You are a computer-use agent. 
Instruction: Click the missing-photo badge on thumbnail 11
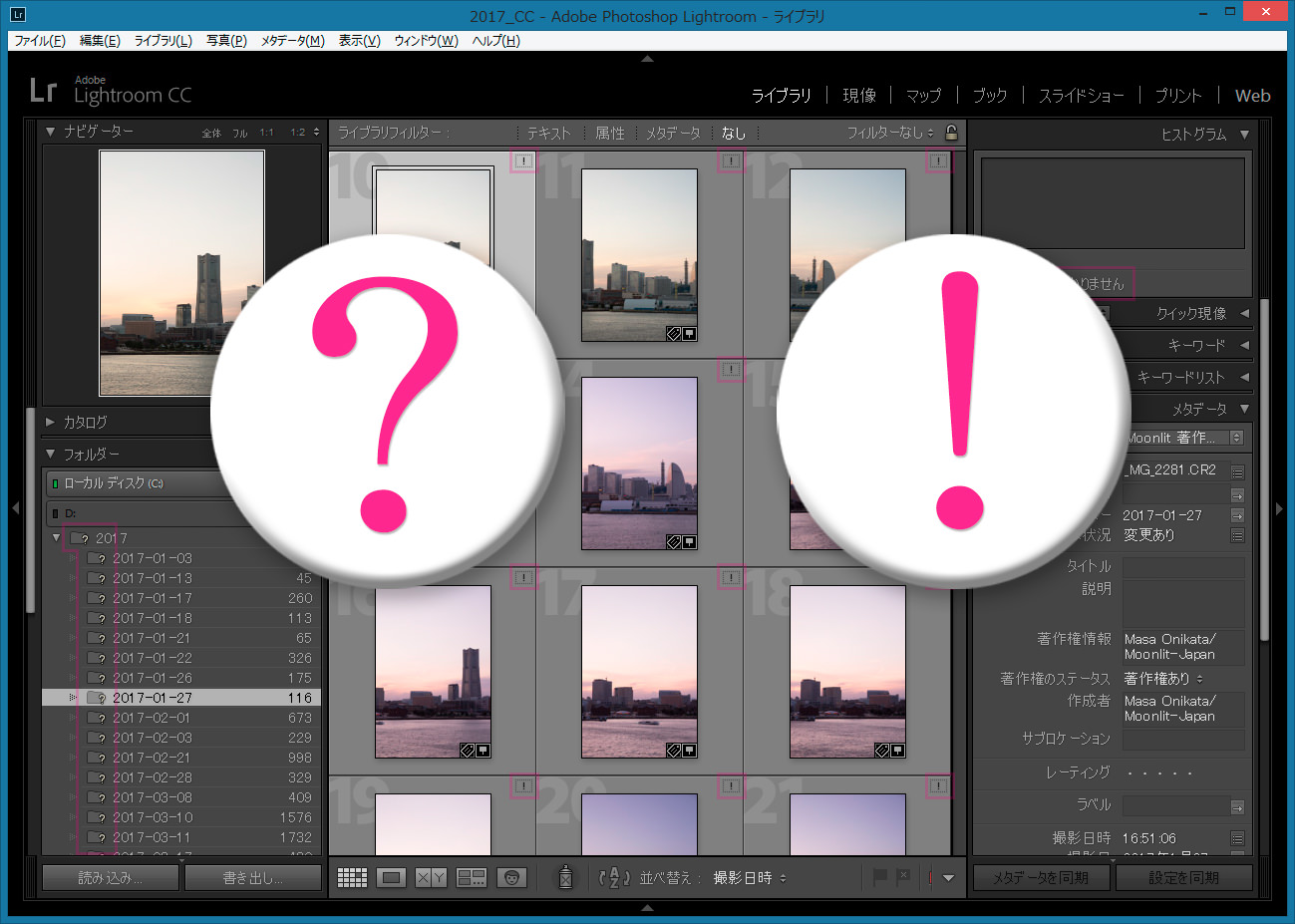(x=731, y=160)
